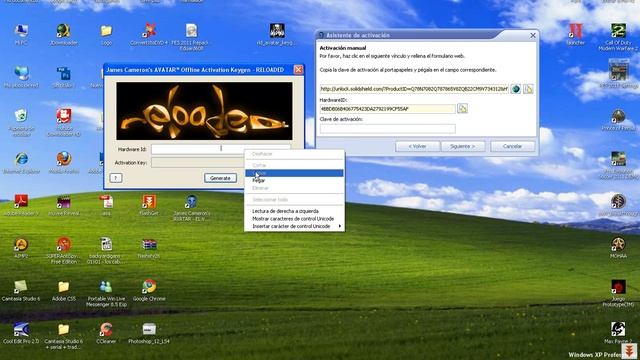640x360 pixels.
Task: Select the rld_avatar_keyg desktop file
Action: click(x=277, y=34)
